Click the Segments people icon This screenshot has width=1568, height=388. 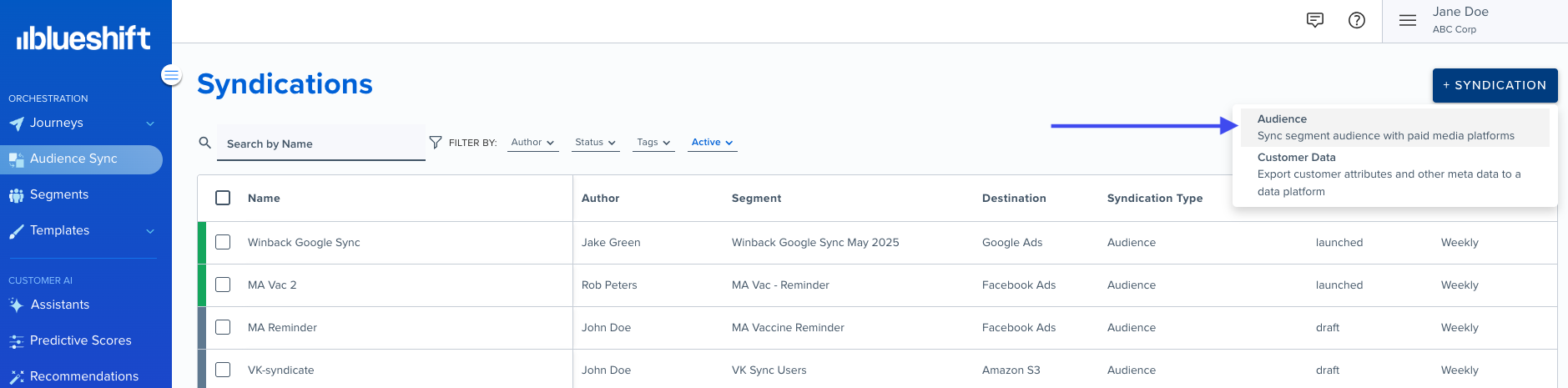(x=17, y=195)
